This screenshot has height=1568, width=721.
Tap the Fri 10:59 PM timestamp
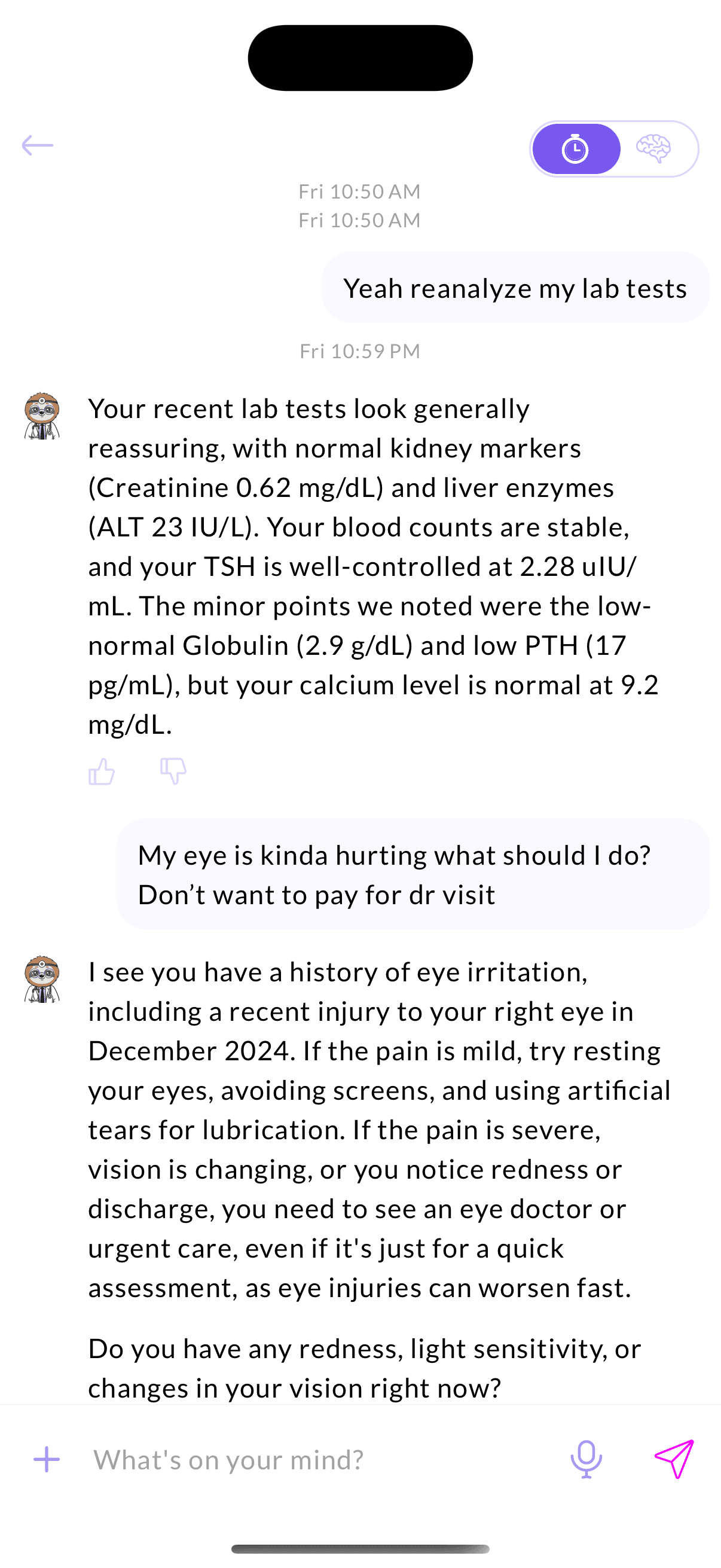click(360, 351)
